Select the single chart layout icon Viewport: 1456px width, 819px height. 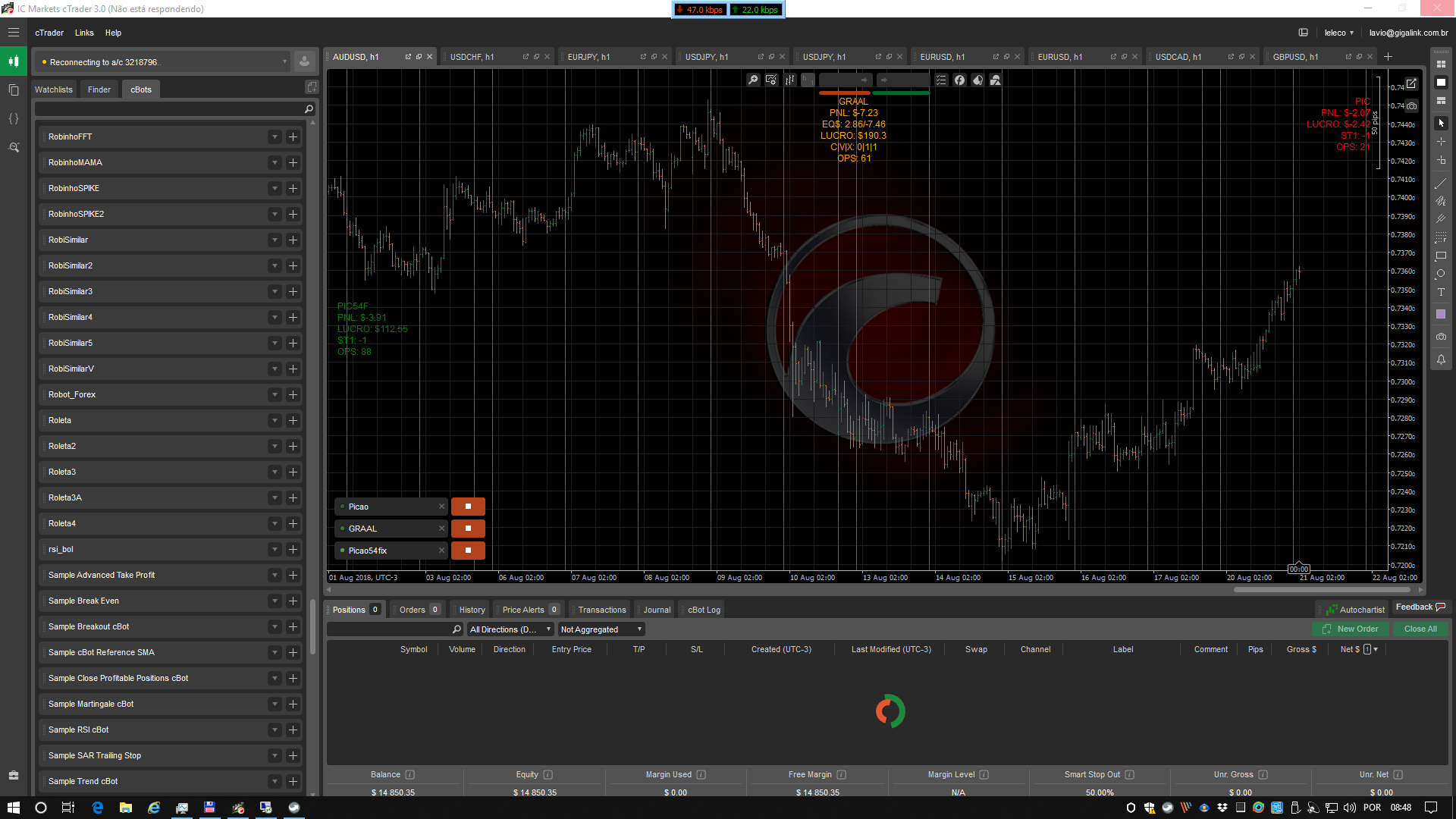pyautogui.click(x=1441, y=83)
